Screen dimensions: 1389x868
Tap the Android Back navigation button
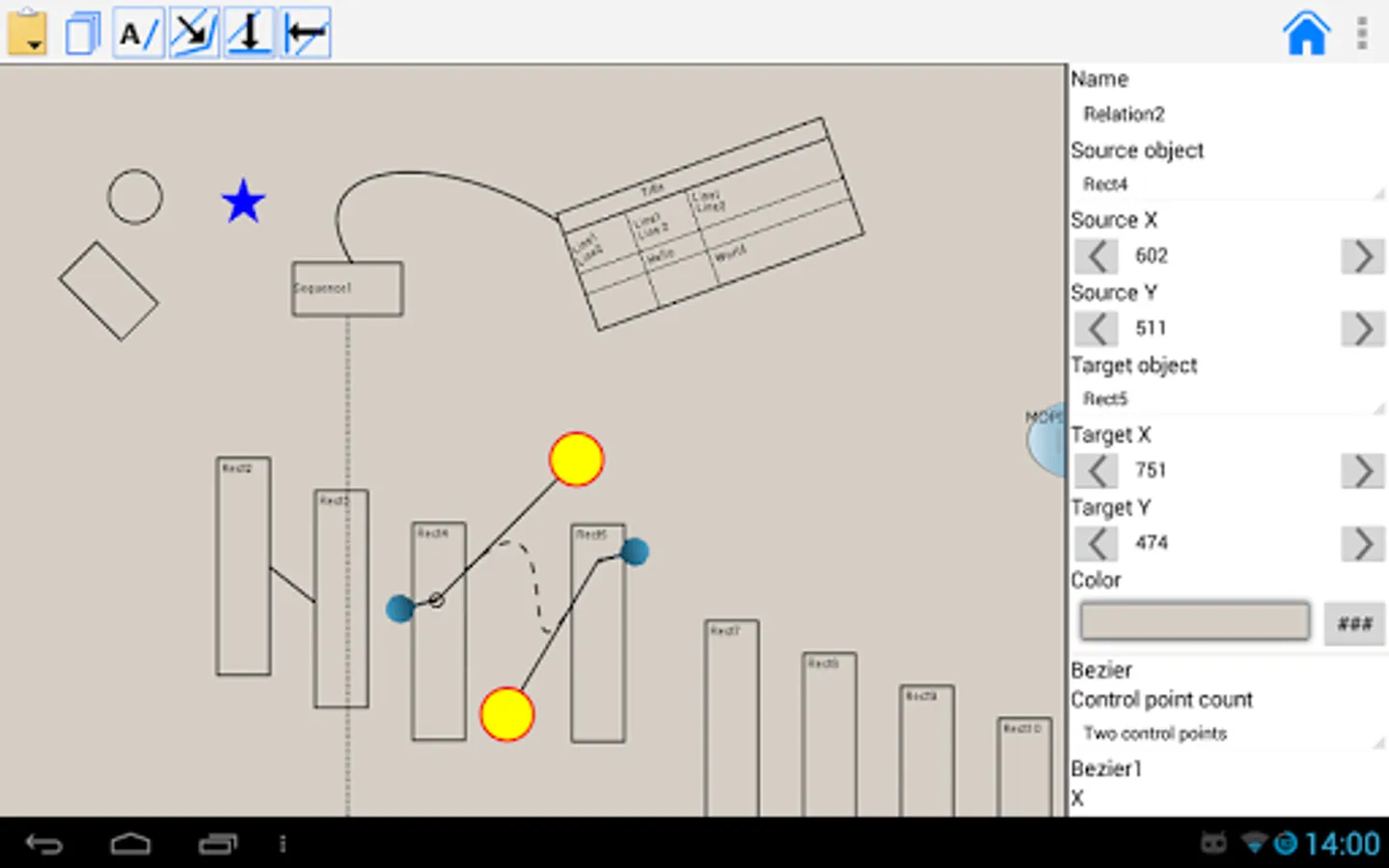44,845
